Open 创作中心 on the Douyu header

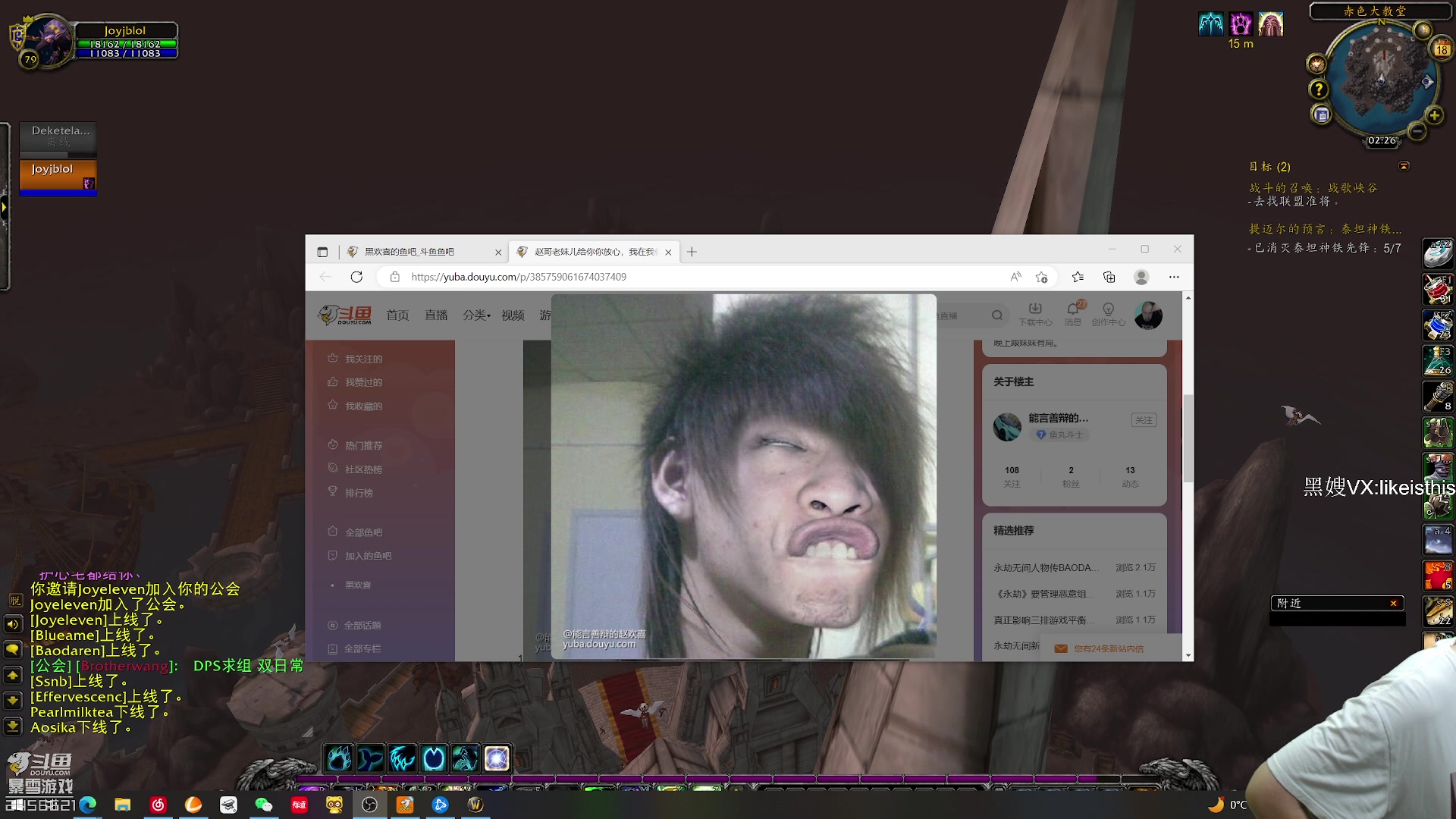[x=1108, y=314]
